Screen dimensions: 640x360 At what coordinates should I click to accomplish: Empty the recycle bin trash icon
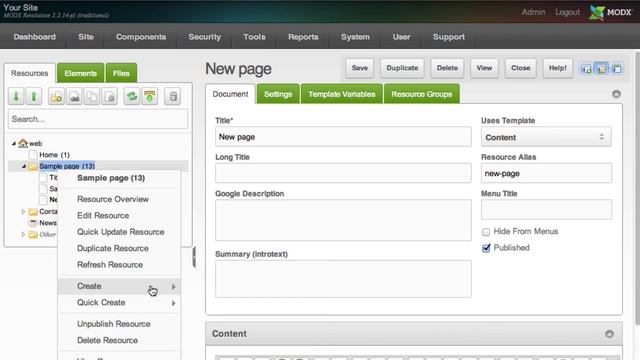(x=173, y=97)
